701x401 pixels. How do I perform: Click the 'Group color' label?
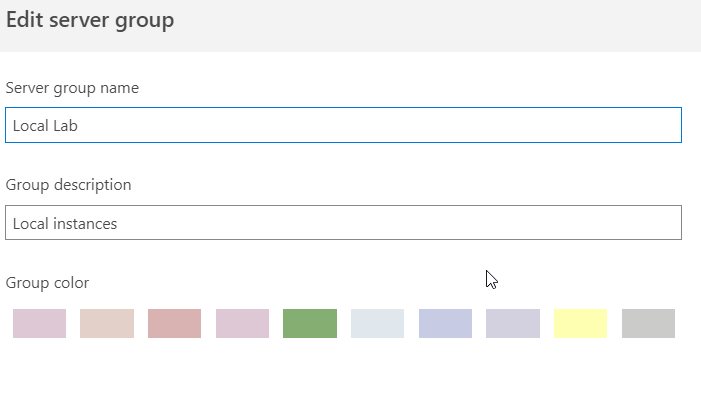(x=47, y=283)
